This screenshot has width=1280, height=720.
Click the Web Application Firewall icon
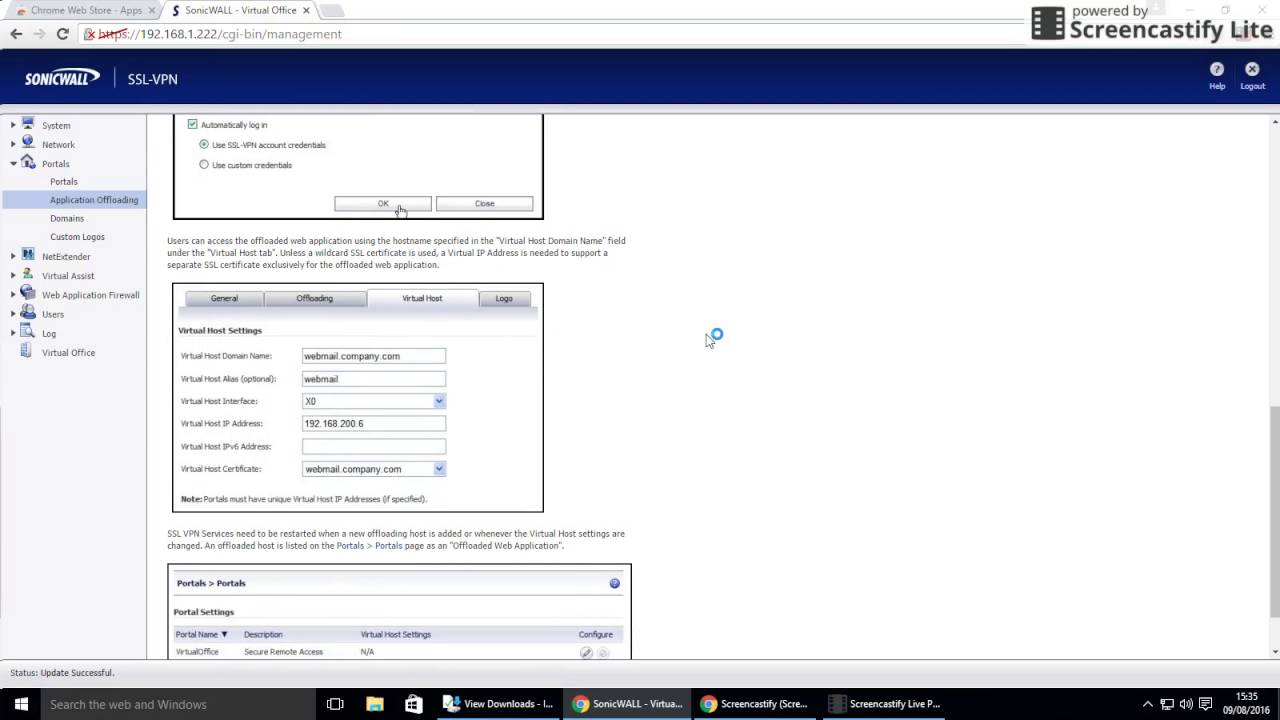click(x=27, y=293)
